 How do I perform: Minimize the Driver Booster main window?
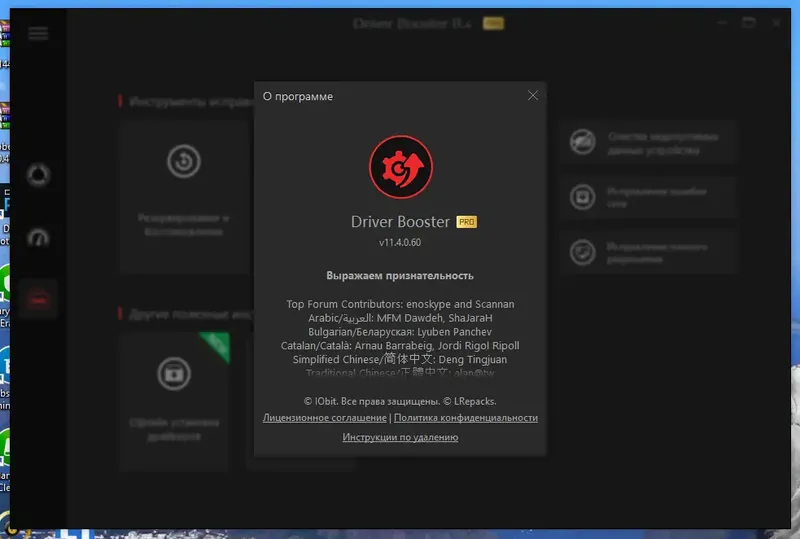click(722, 22)
